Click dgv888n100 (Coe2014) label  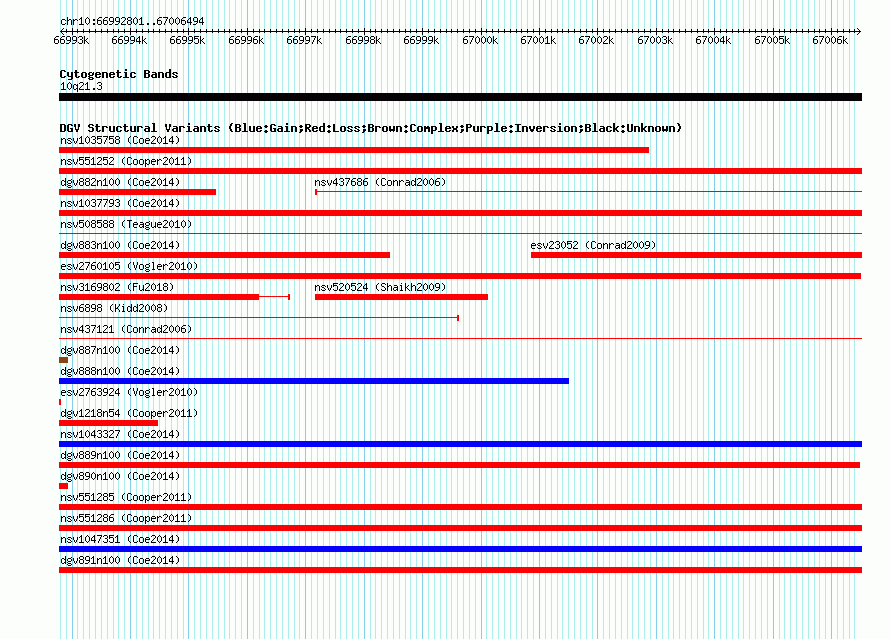(x=120, y=371)
